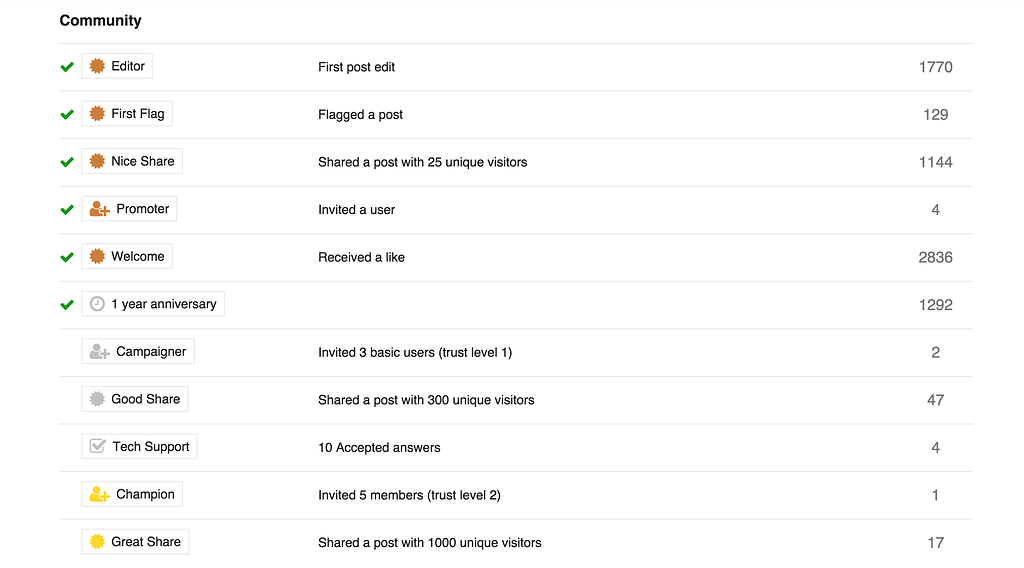The image size is (1024, 568).
Task: Click the First Flag badge icon
Action: point(97,114)
